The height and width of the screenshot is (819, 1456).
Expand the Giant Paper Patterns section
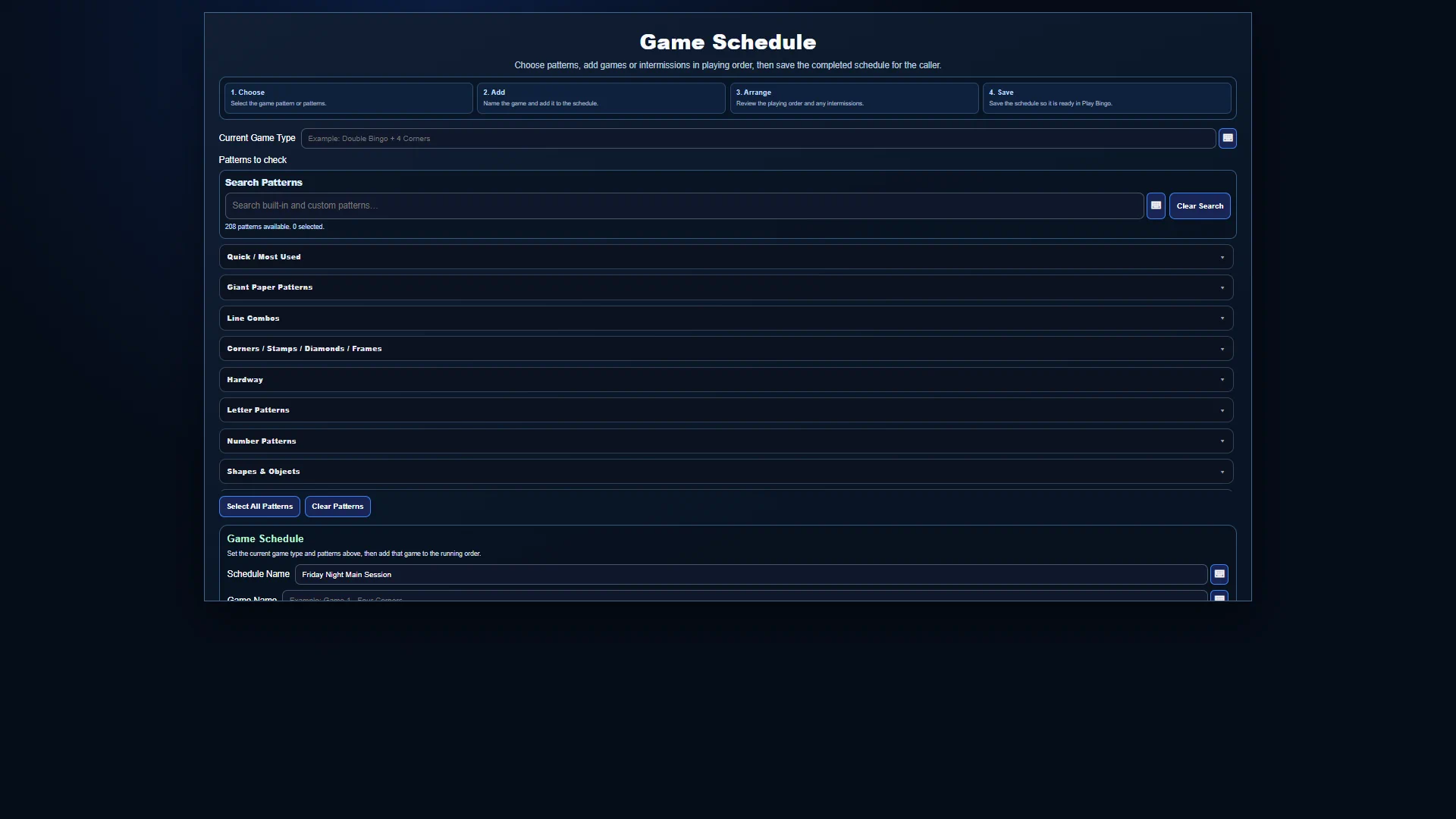coord(726,287)
